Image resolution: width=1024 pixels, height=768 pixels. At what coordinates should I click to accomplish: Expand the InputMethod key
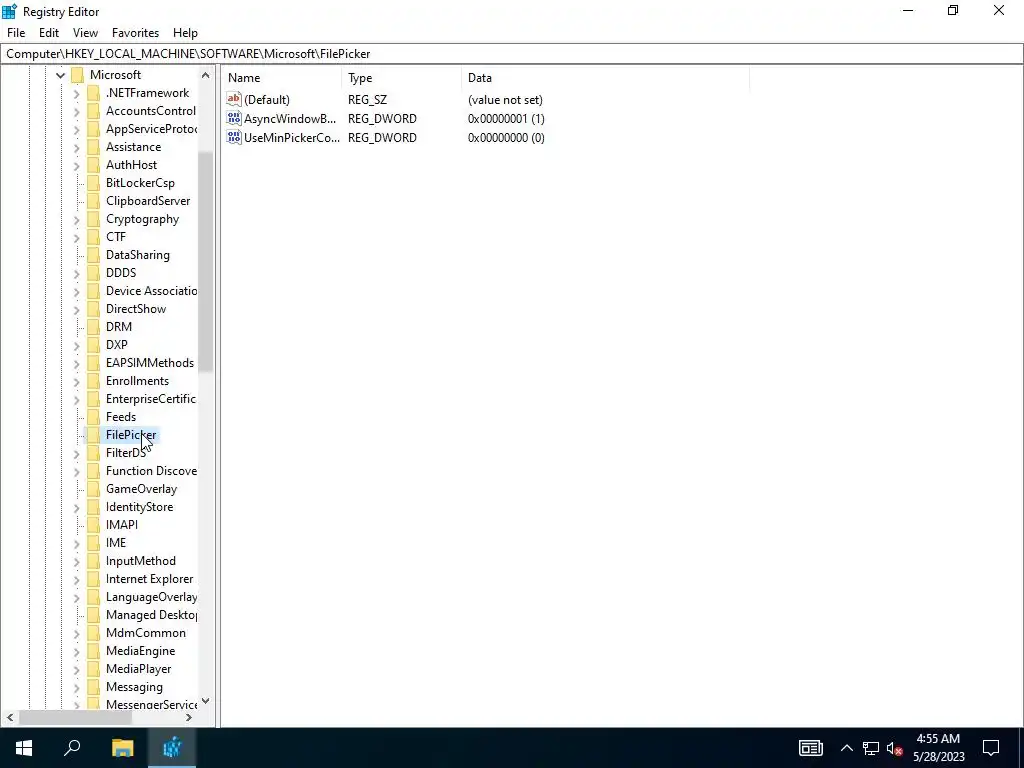coord(76,561)
